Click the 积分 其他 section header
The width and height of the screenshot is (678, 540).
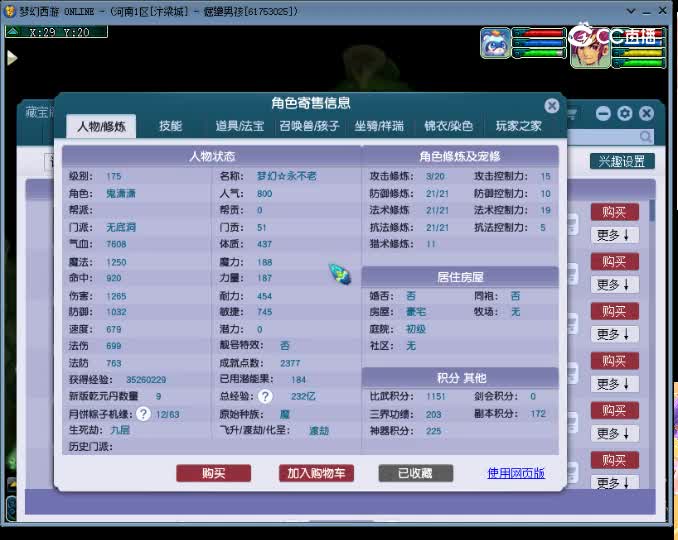pos(460,378)
